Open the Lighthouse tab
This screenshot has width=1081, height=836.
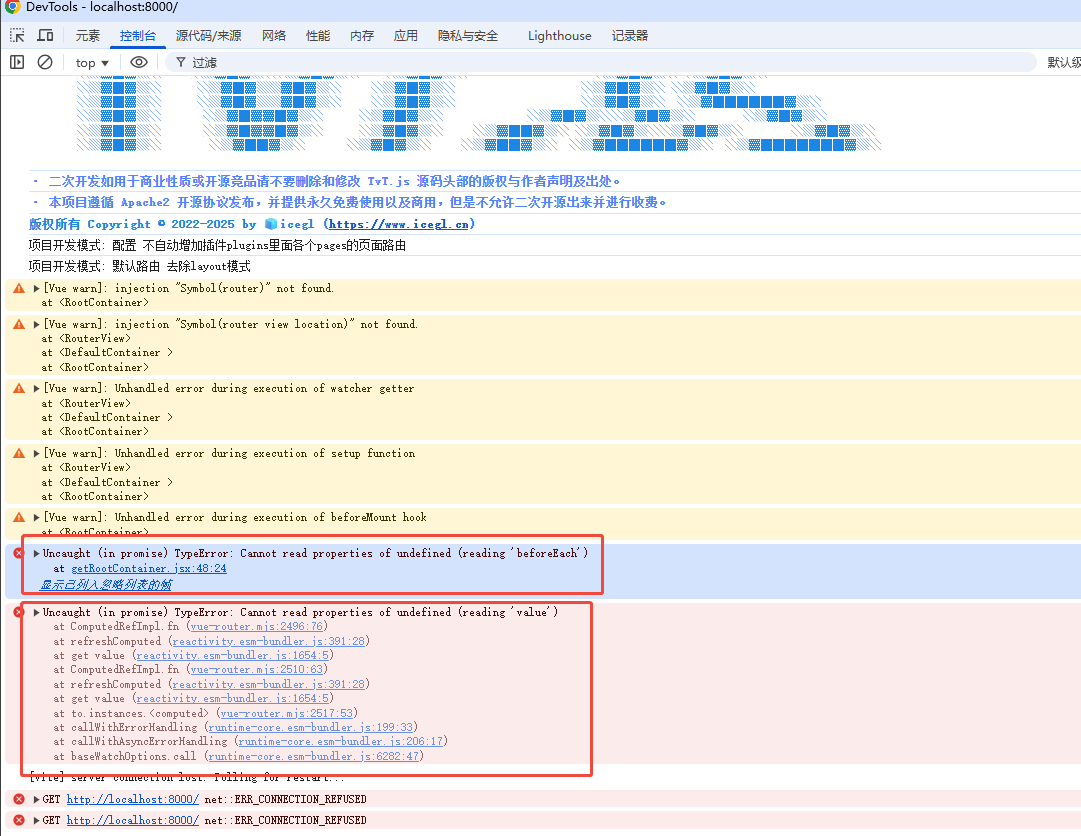tap(559, 36)
